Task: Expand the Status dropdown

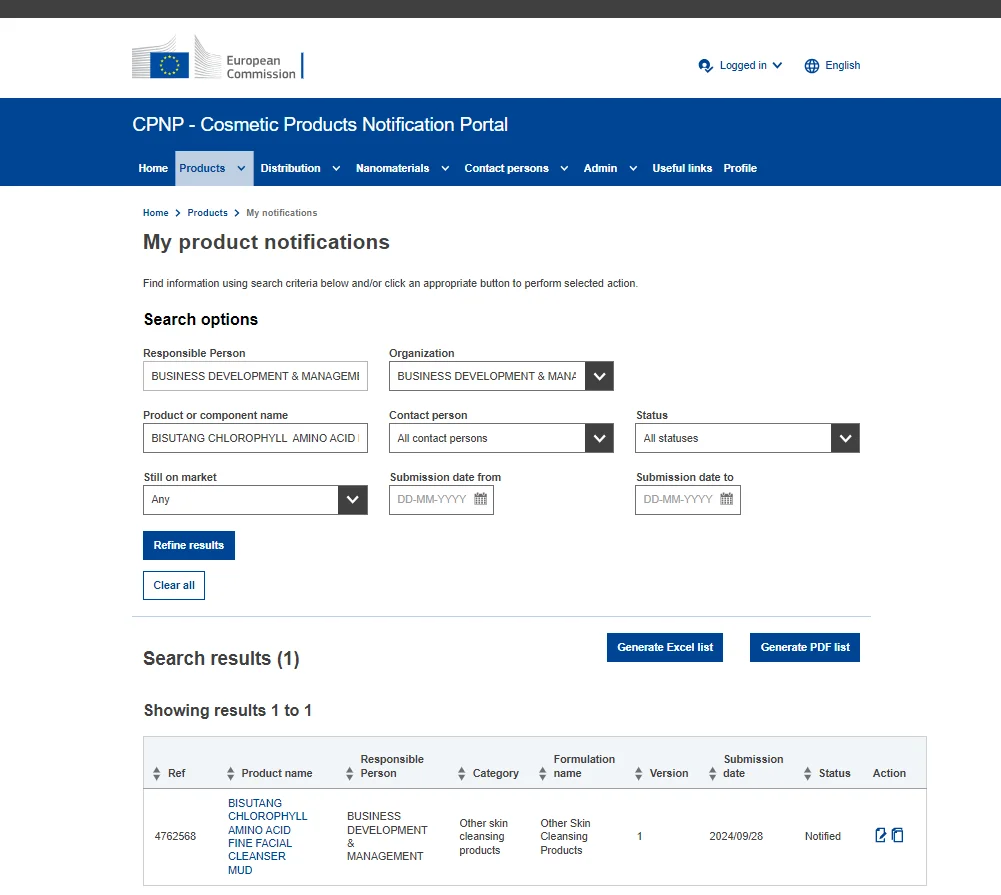Action: tap(845, 439)
